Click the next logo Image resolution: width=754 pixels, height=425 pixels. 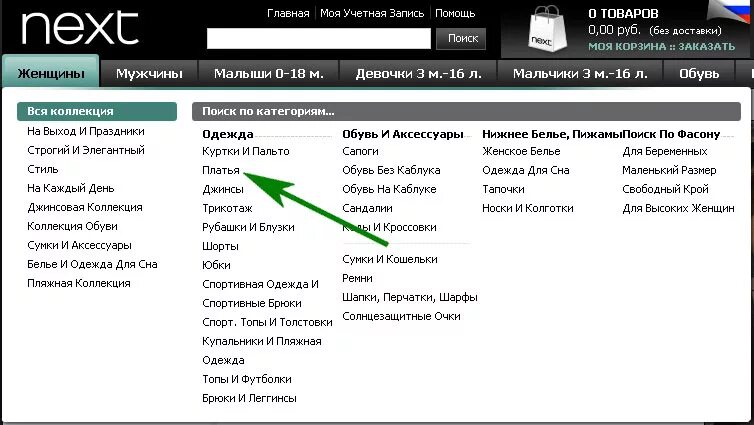point(80,29)
